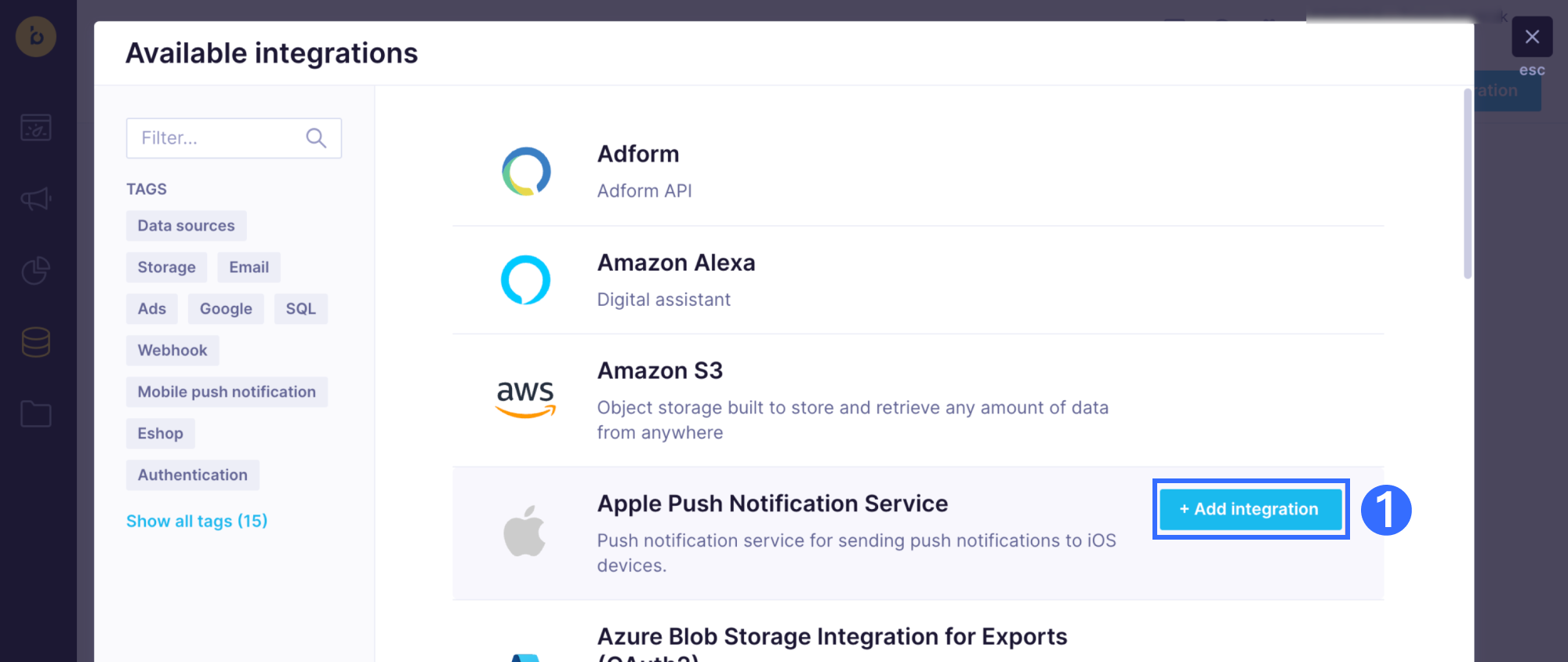The width and height of the screenshot is (1568, 662).
Task: Expand Show all tags (15)
Action: [197, 521]
